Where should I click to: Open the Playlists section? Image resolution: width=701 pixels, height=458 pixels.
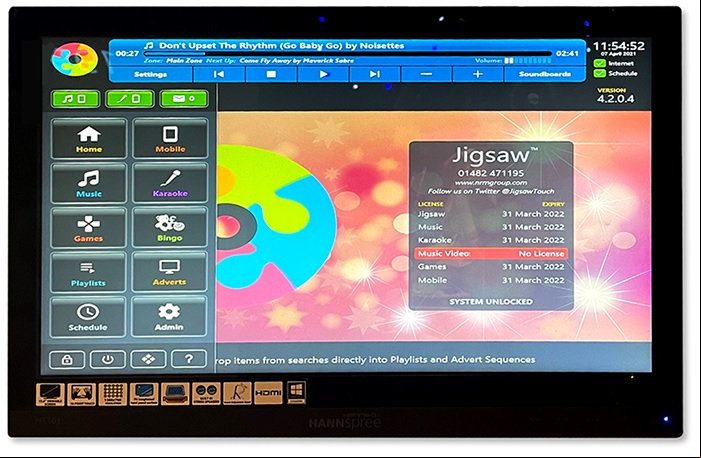click(88, 272)
